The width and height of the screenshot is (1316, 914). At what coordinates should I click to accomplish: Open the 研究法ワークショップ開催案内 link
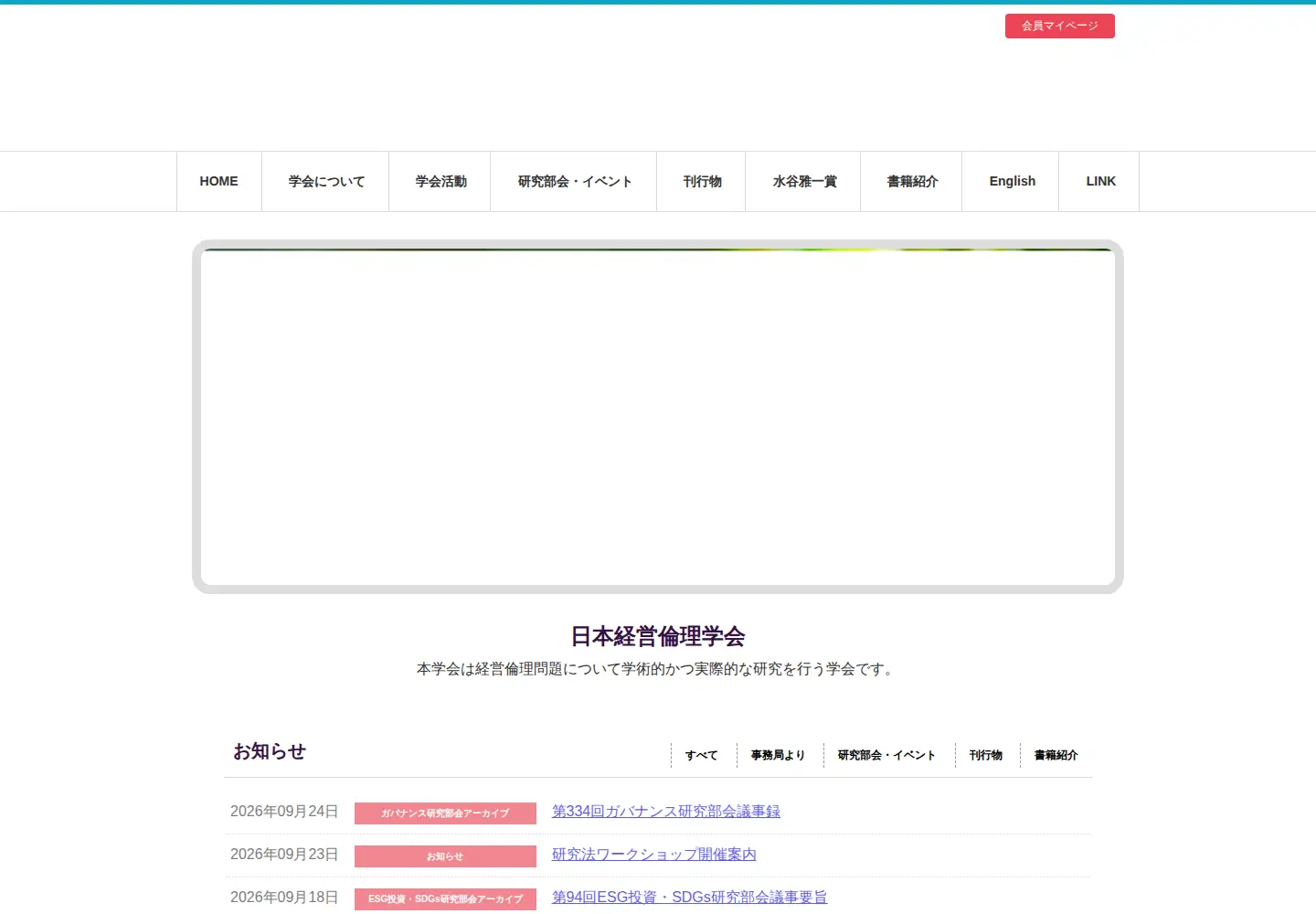pos(654,855)
